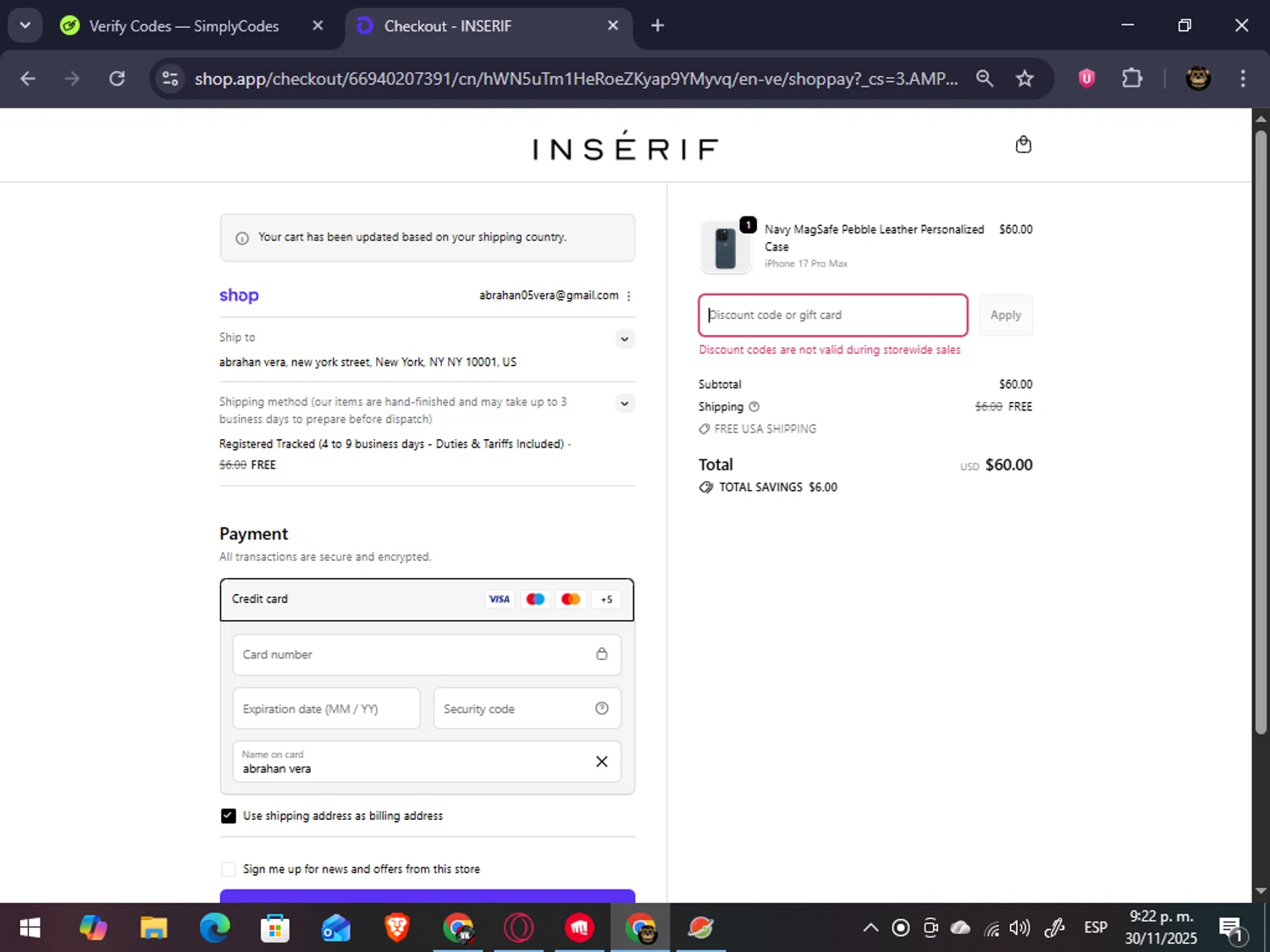
Task: Focus the Discount code or gift card field
Action: pos(833,315)
